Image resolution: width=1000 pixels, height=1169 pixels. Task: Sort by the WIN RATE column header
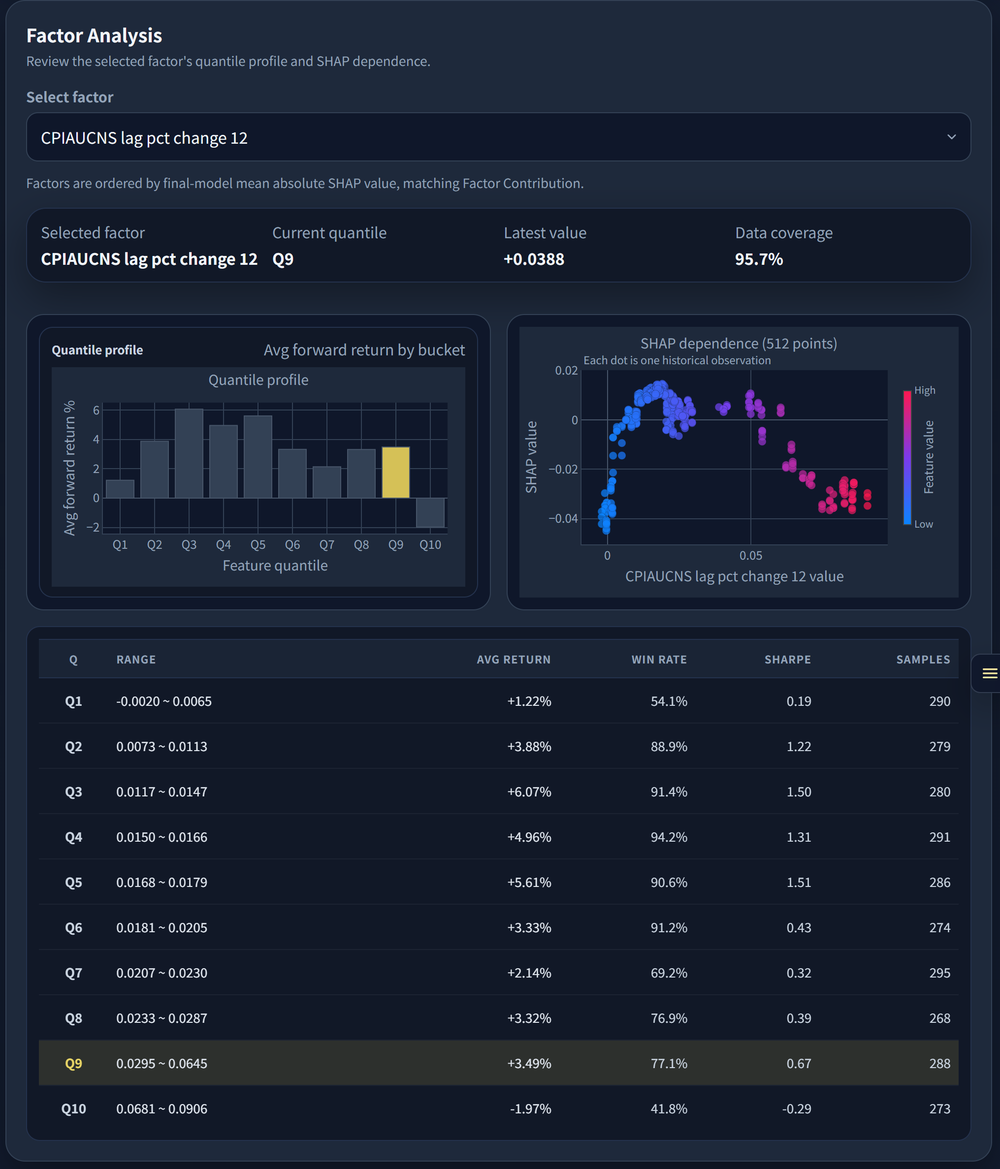(x=659, y=660)
